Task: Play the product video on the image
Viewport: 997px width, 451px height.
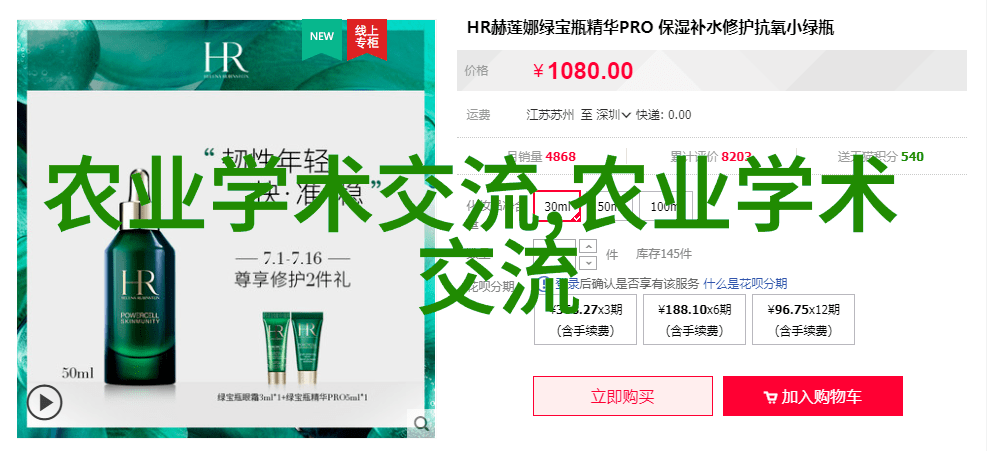Action: coord(45,403)
